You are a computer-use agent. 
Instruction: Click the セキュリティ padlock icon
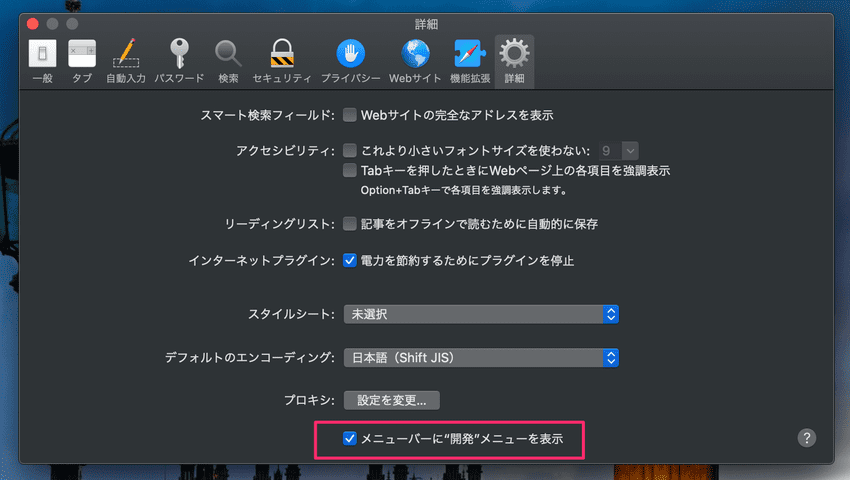coord(281,60)
